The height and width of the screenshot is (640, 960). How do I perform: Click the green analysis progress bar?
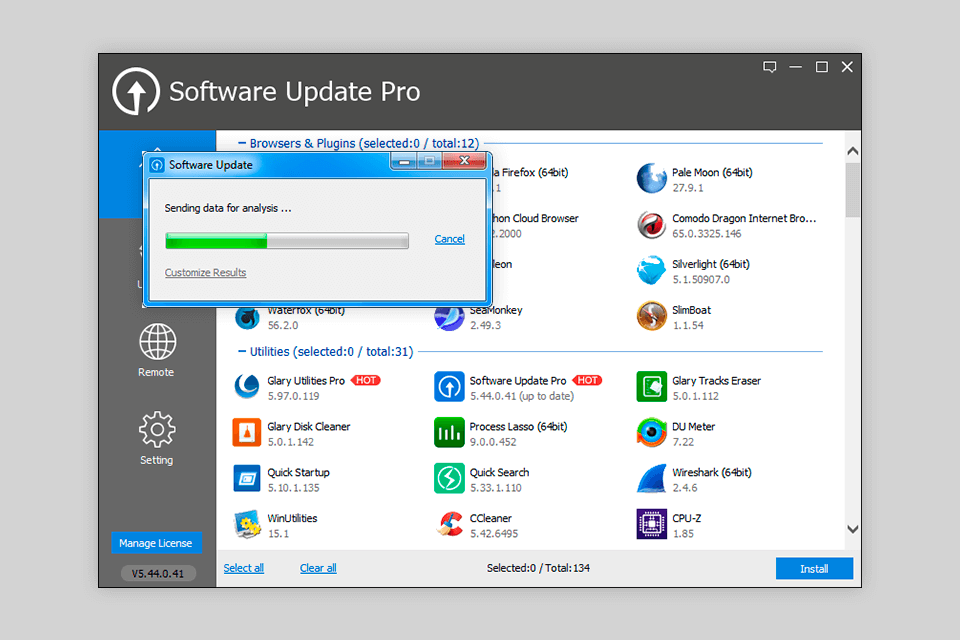(287, 241)
